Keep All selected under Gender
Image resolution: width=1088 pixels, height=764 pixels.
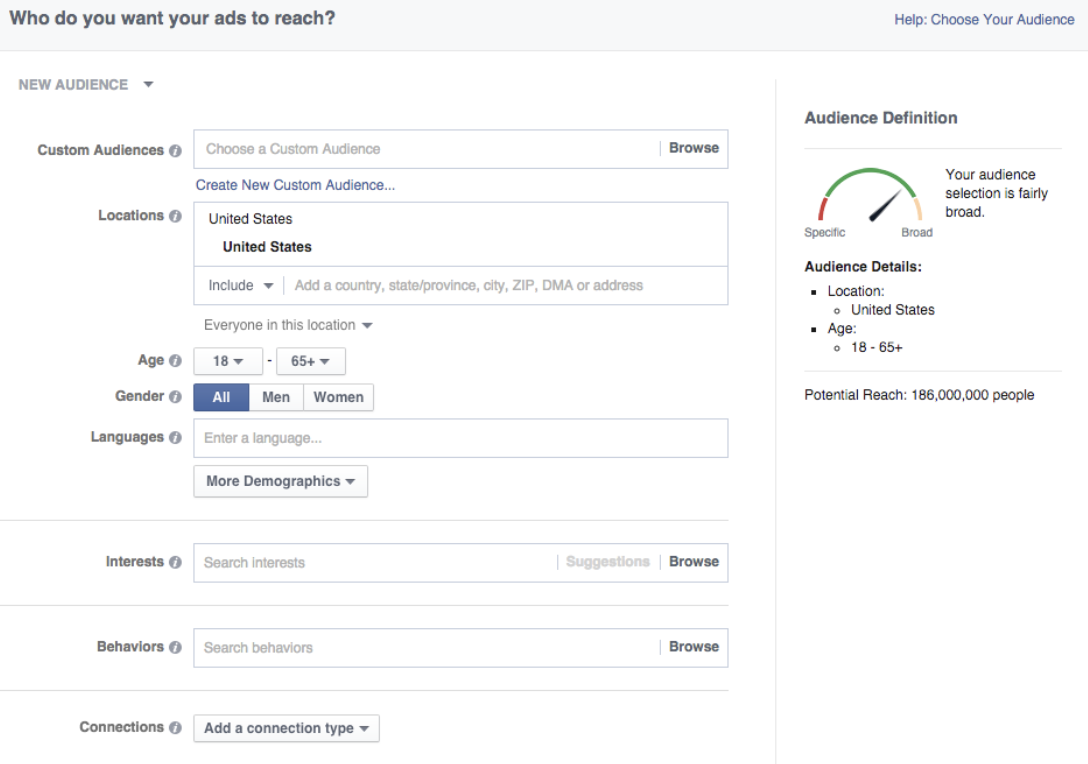point(220,397)
